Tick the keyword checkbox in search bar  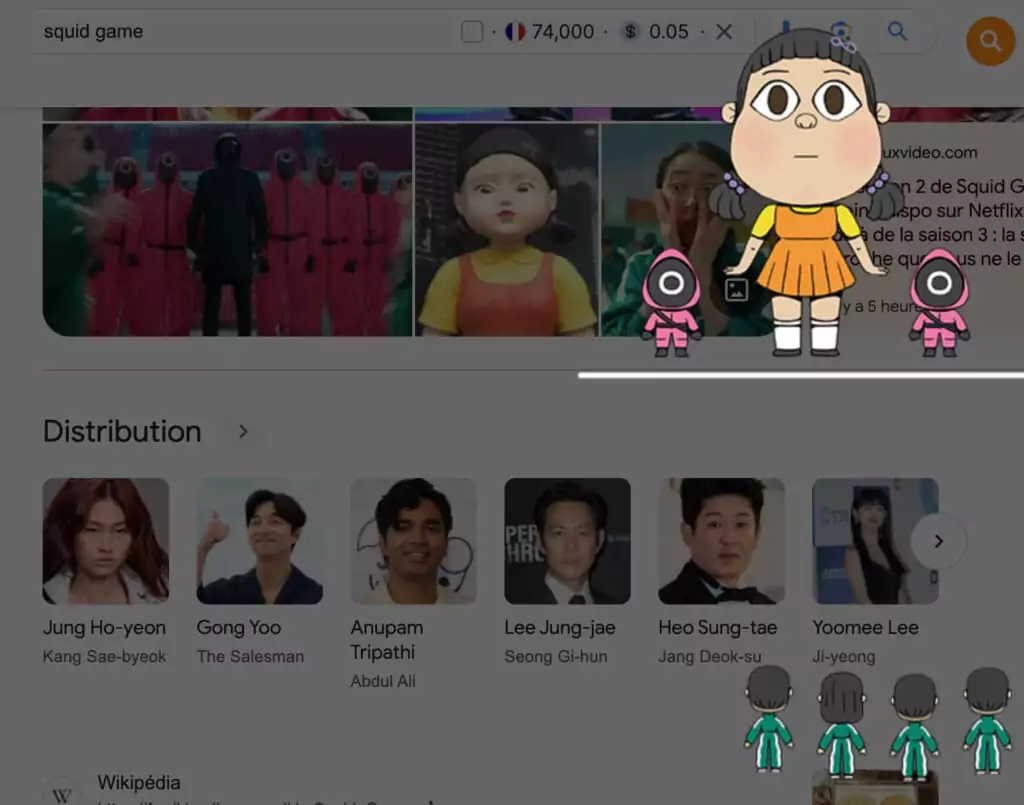472,32
